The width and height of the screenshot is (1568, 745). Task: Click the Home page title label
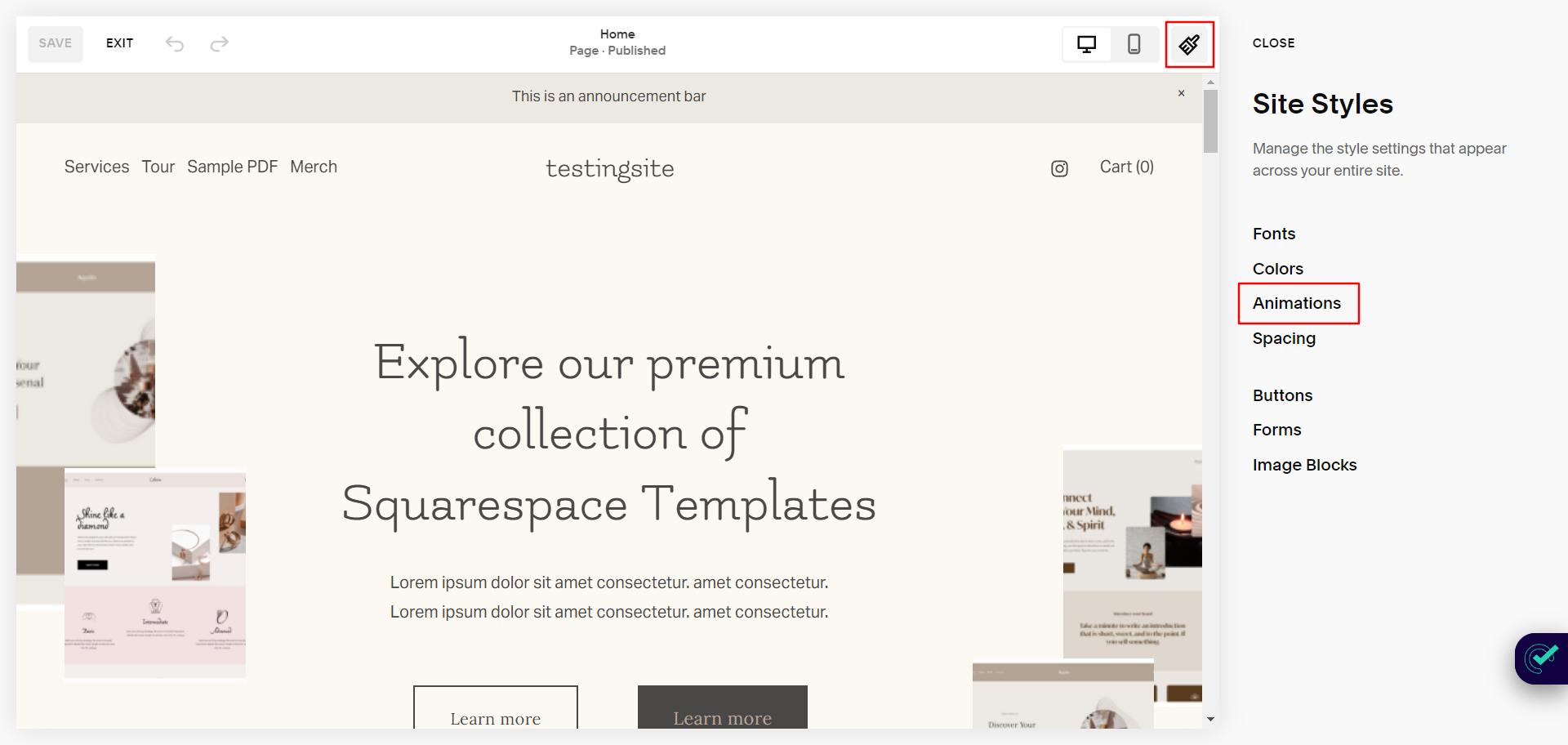pyautogui.click(x=617, y=34)
